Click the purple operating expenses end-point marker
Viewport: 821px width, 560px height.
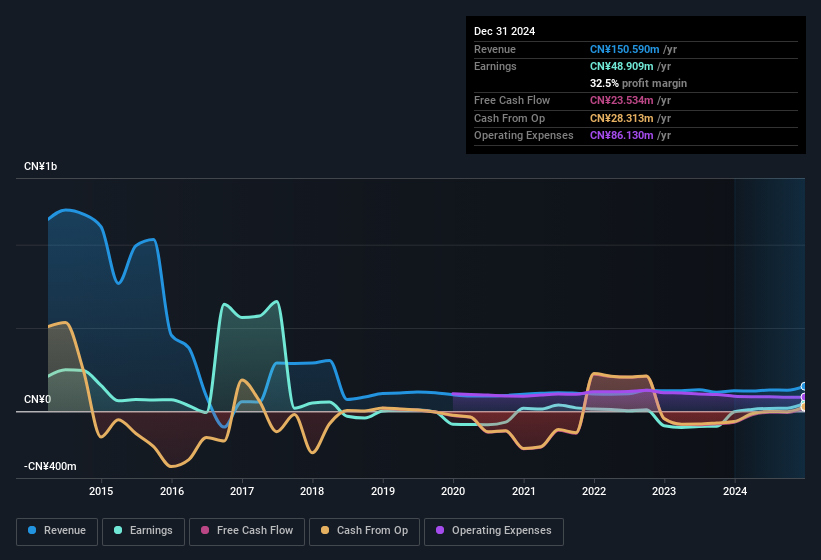(x=804, y=397)
